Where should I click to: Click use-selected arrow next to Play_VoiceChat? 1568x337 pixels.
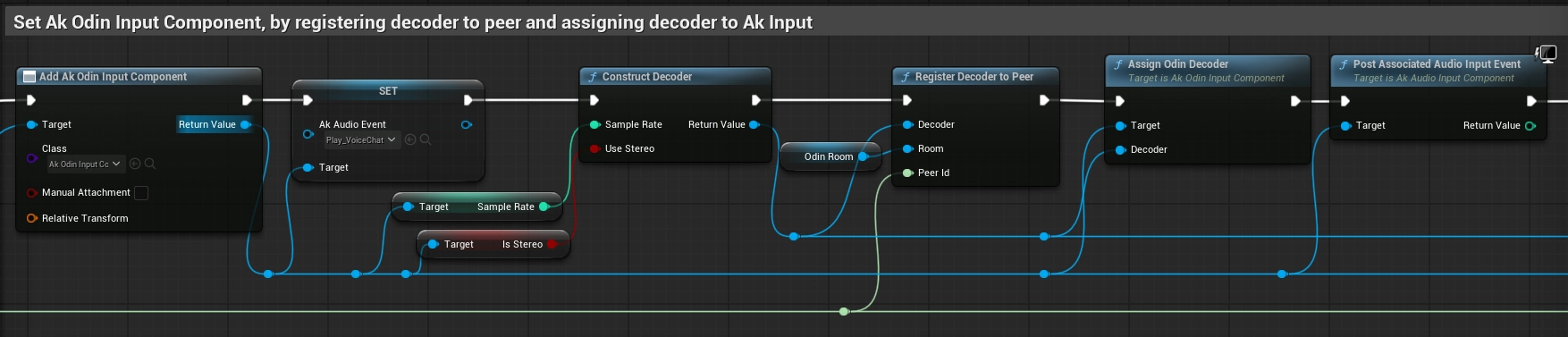pyautogui.click(x=410, y=139)
